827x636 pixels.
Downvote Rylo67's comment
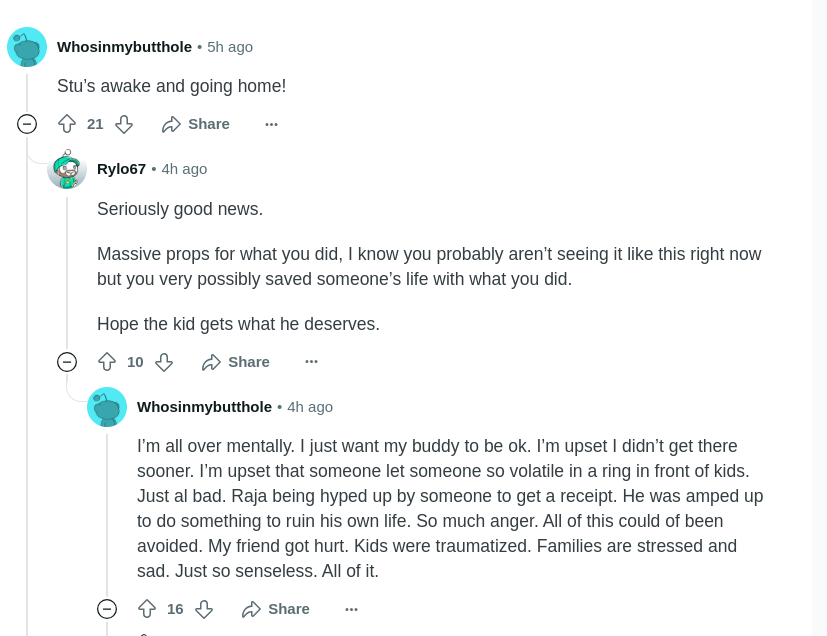[164, 362]
